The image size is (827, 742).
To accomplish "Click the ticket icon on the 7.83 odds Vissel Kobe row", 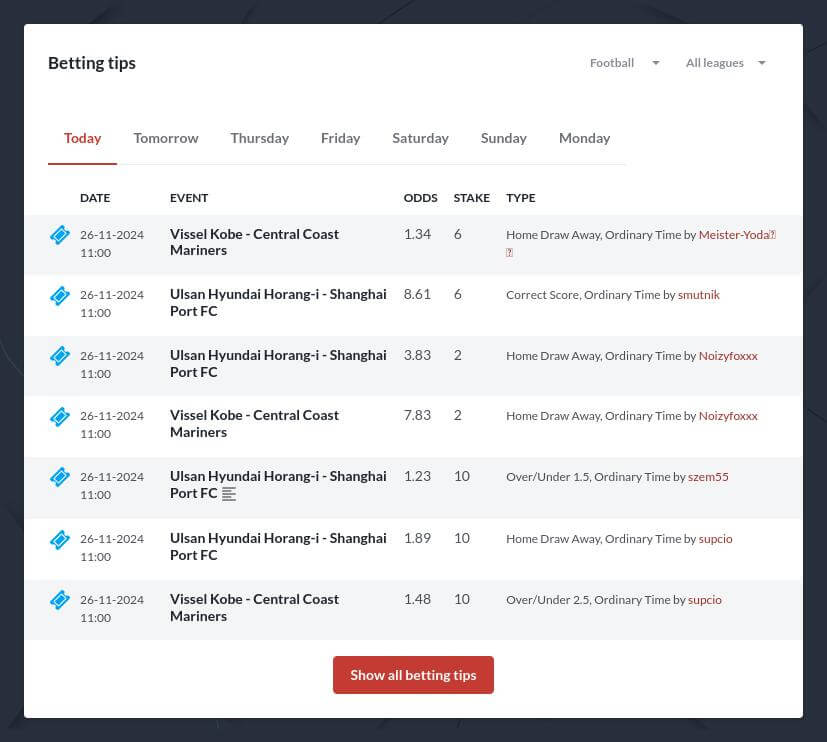I will [60, 416].
